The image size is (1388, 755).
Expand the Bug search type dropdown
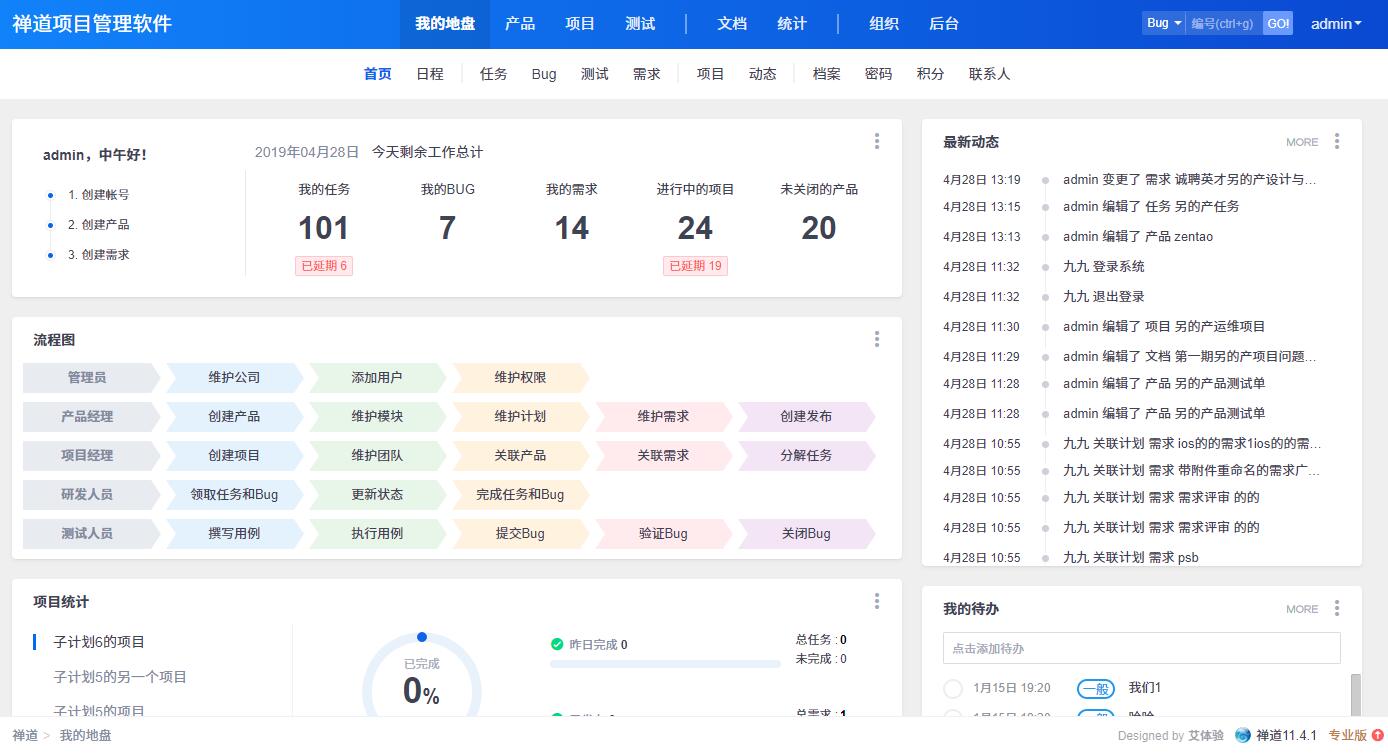1163,23
